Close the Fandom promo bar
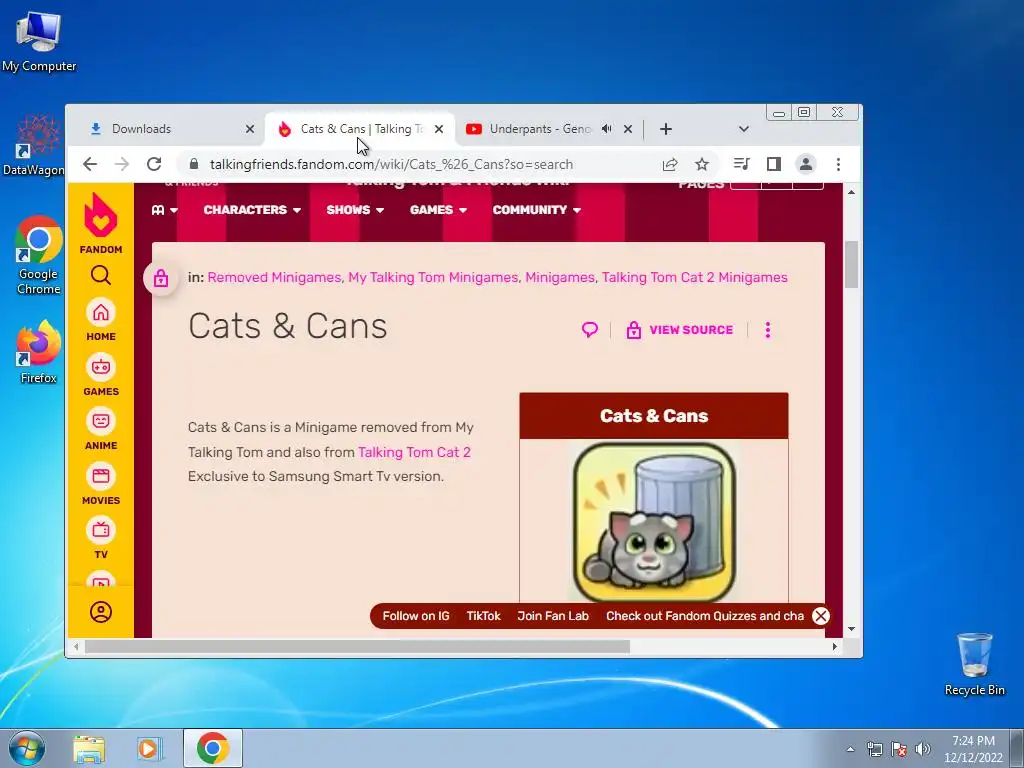This screenshot has width=1024, height=768. [x=821, y=616]
